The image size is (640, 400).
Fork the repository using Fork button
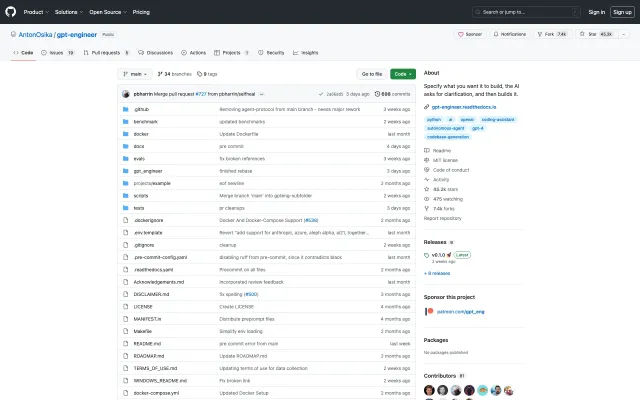pos(552,34)
